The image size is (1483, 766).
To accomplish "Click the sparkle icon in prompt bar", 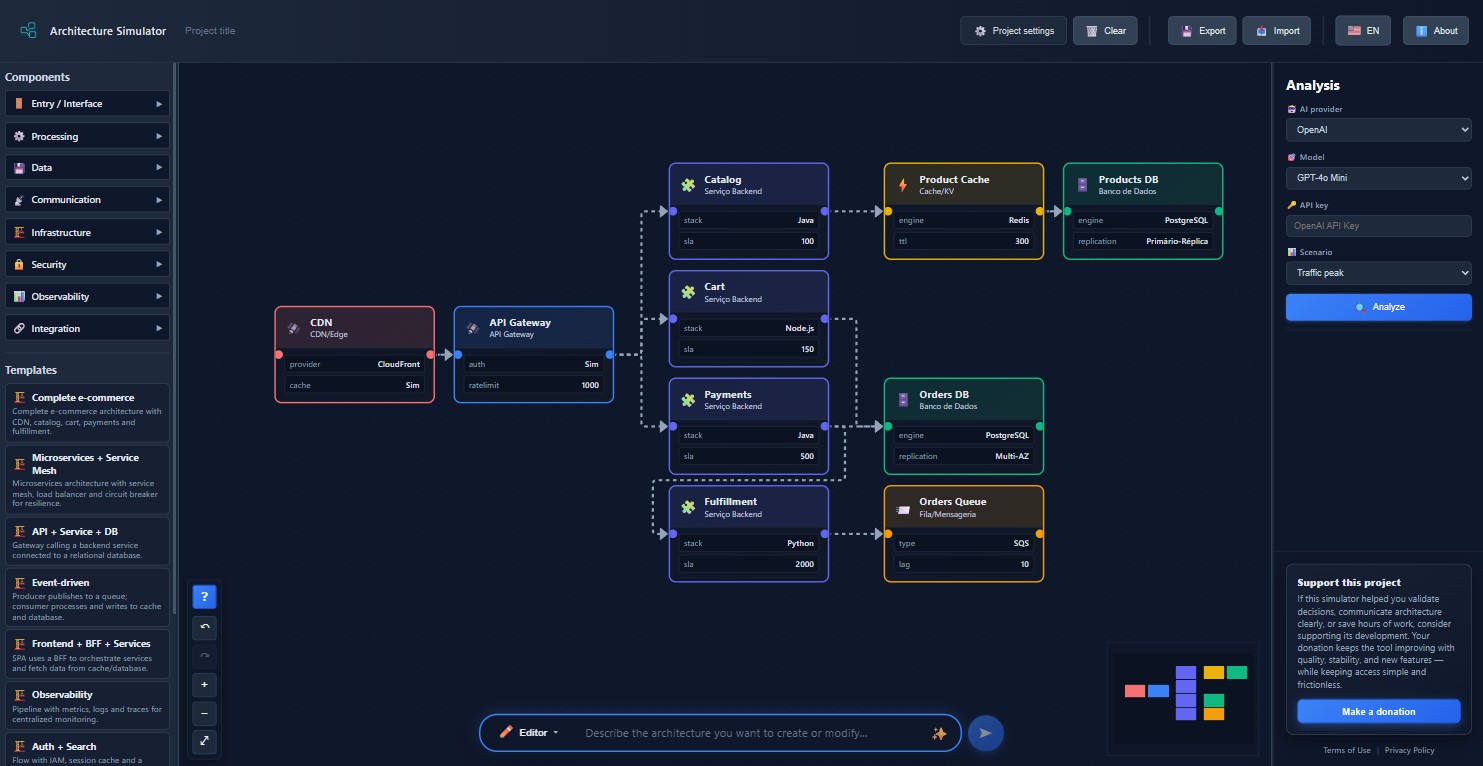I will click(x=938, y=733).
